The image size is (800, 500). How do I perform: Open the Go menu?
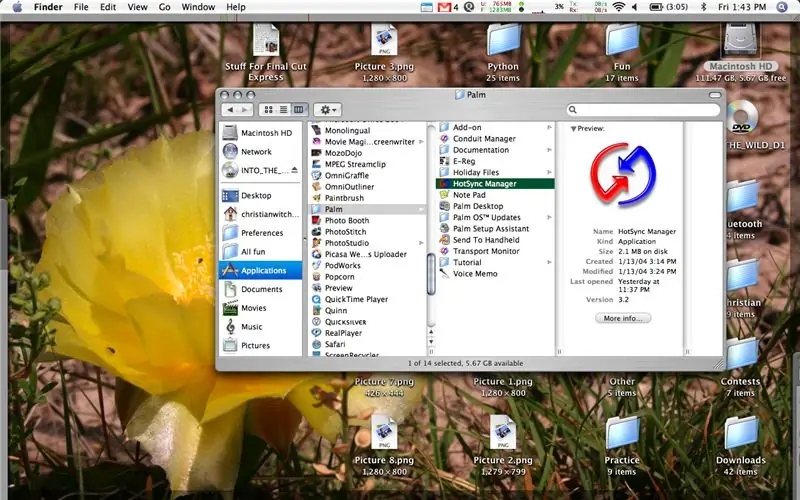164,7
